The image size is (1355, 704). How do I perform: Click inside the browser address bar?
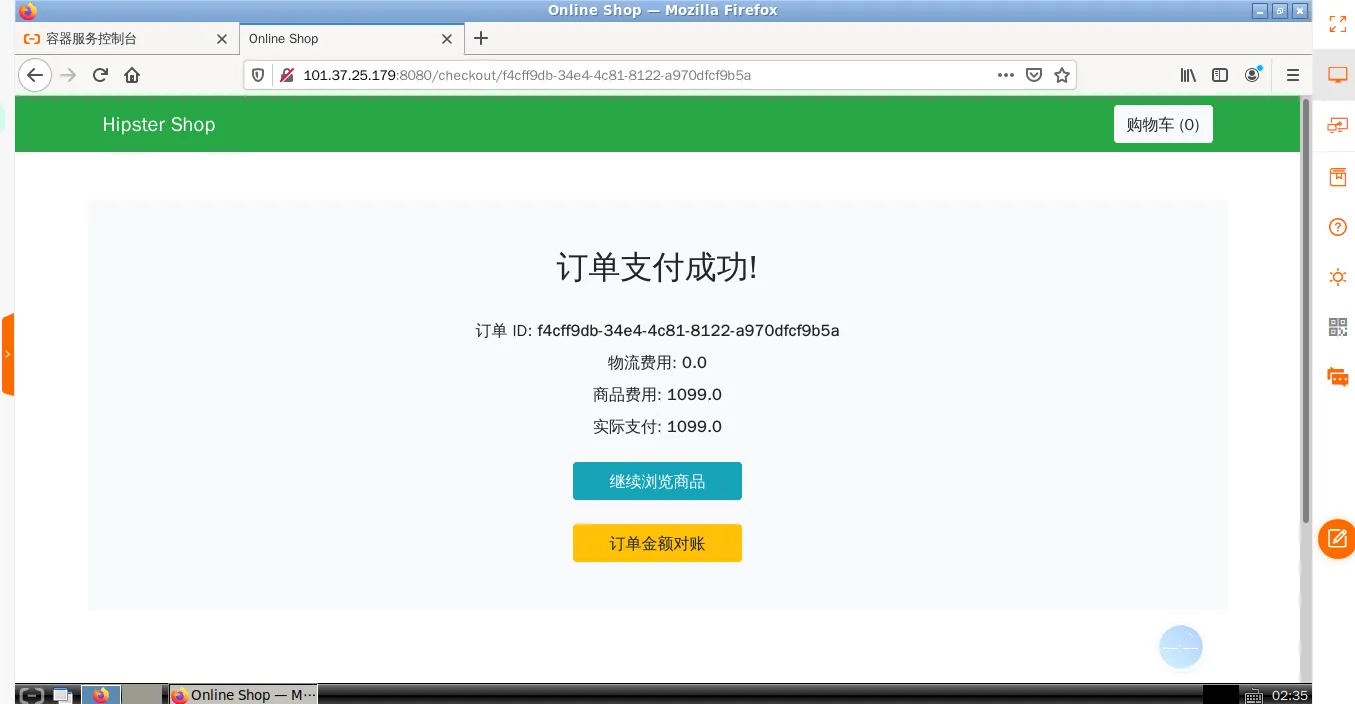[x=600, y=75]
